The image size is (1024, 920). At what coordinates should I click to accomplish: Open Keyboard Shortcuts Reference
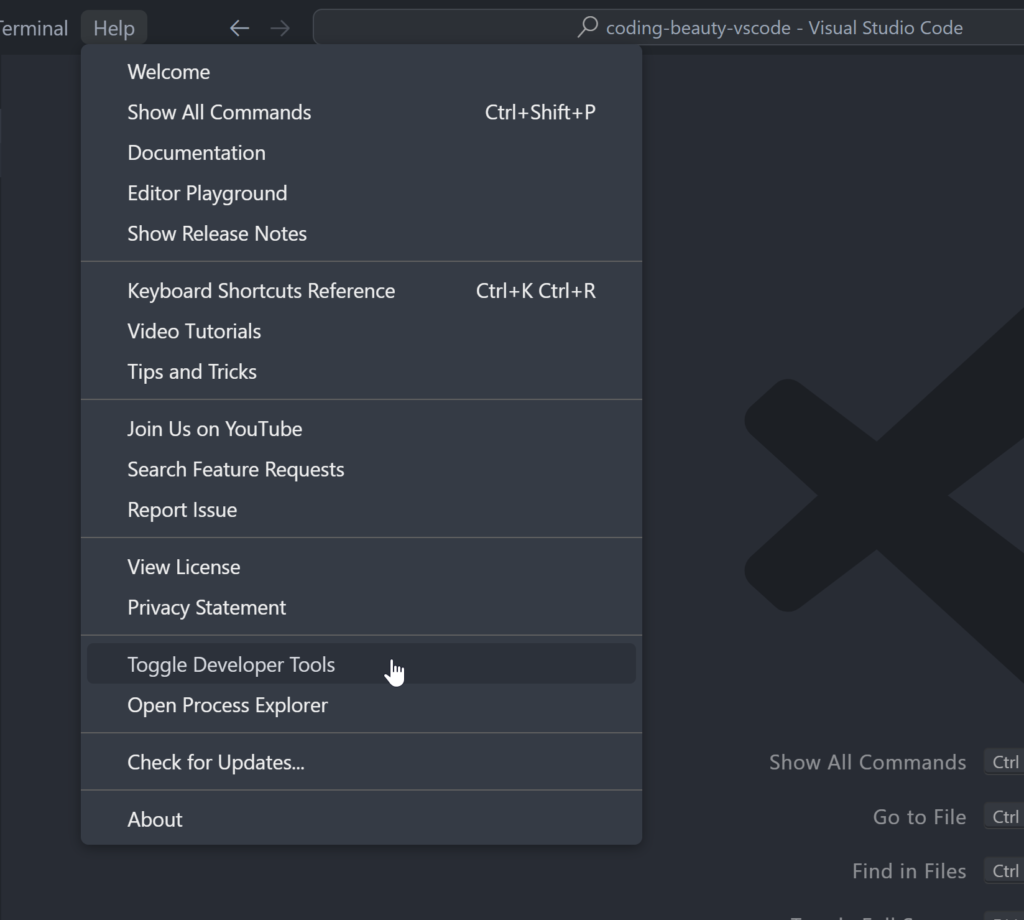pyautogui.click(x=261, y=291)
